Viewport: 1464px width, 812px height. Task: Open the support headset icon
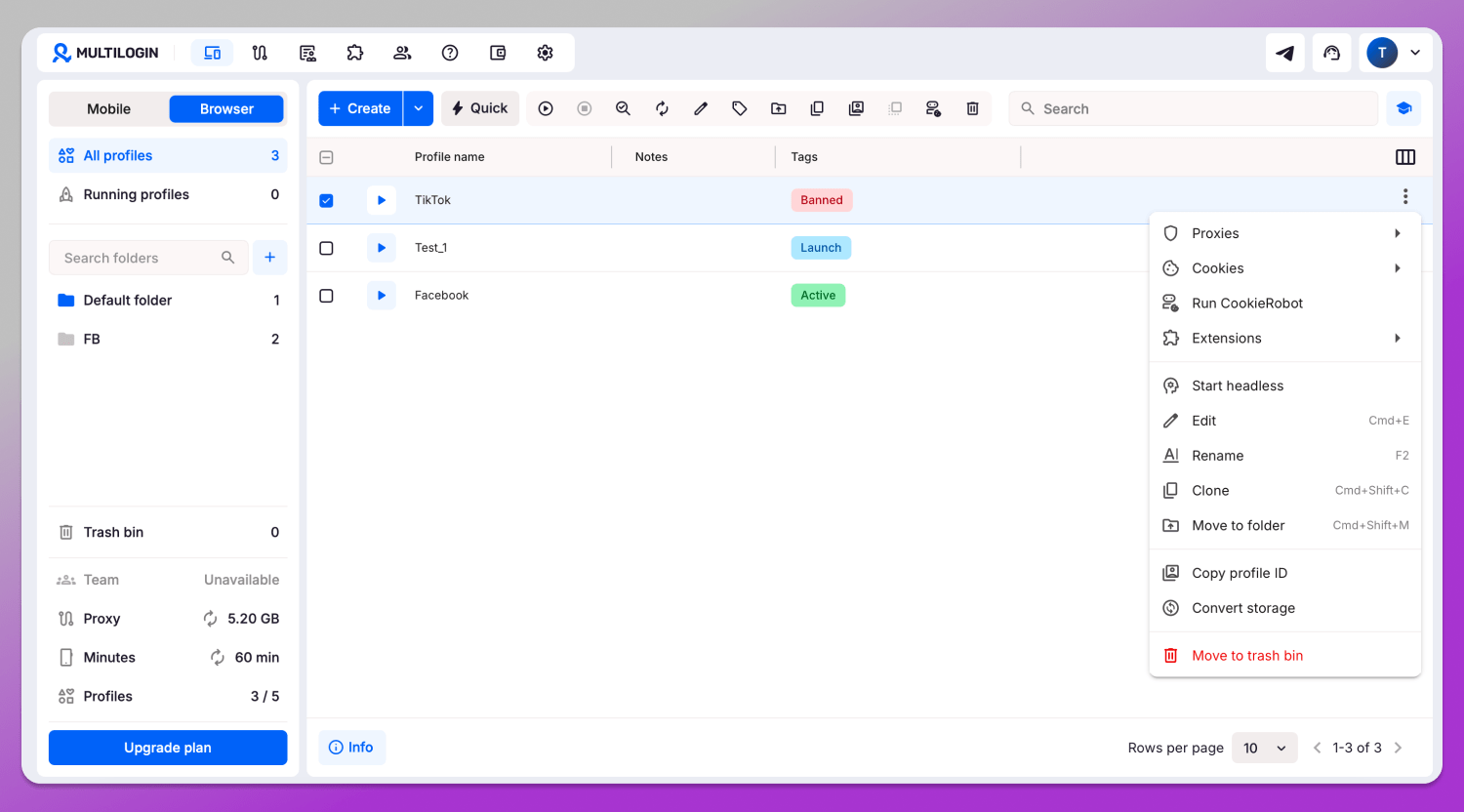click(1332, 53)
